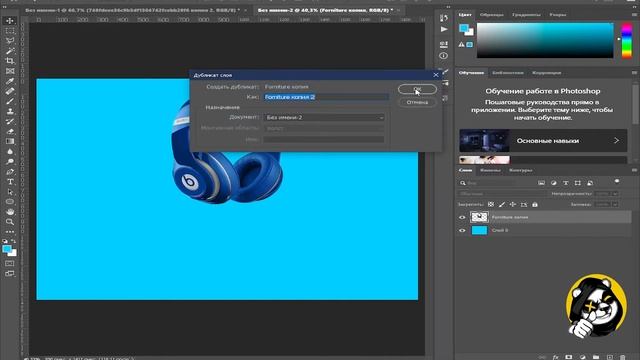Image resolution: width=640 pixels, height=360 pixels.
Task: Toggle Quick Mask mode in toolbar
Action: point(10,263)
